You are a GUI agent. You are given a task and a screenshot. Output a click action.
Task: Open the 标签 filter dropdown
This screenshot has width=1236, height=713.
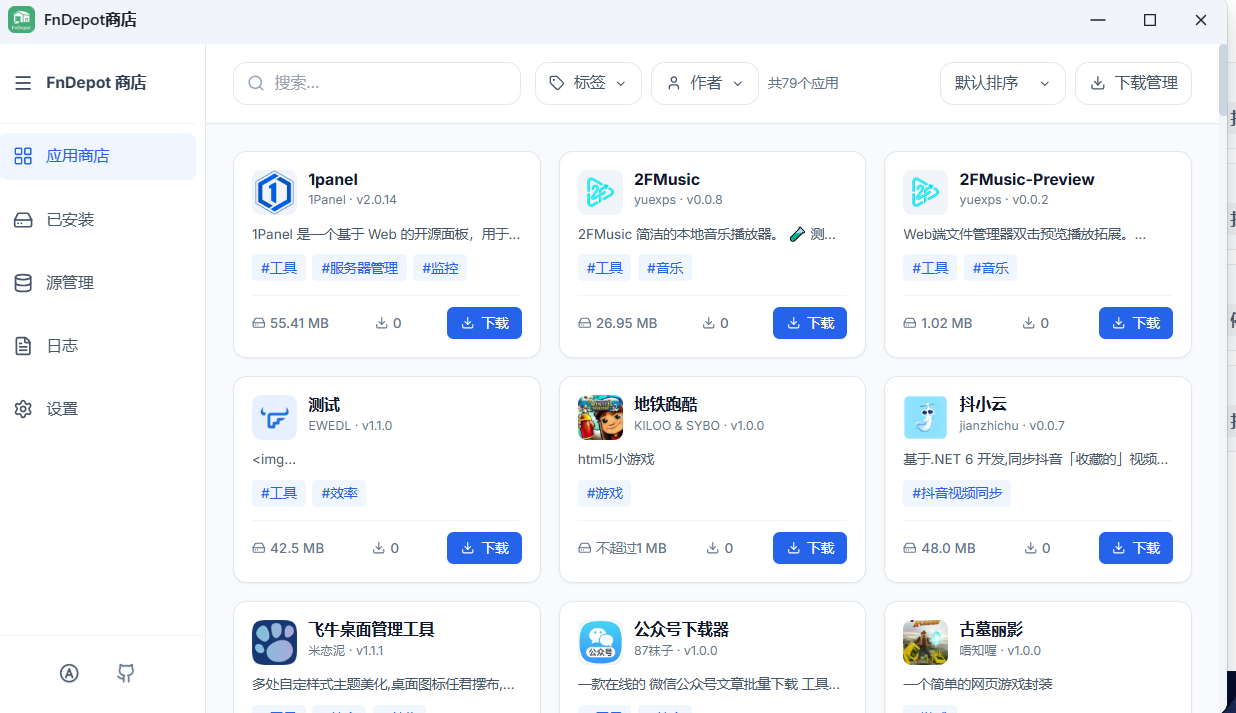[588, 83]
